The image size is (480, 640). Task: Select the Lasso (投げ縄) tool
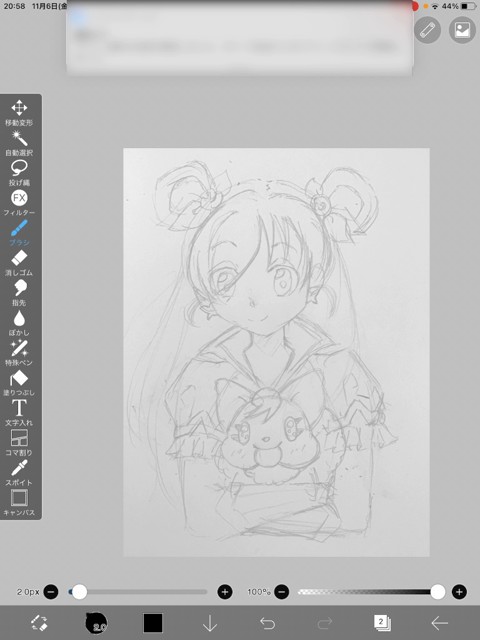click(19, 173)
